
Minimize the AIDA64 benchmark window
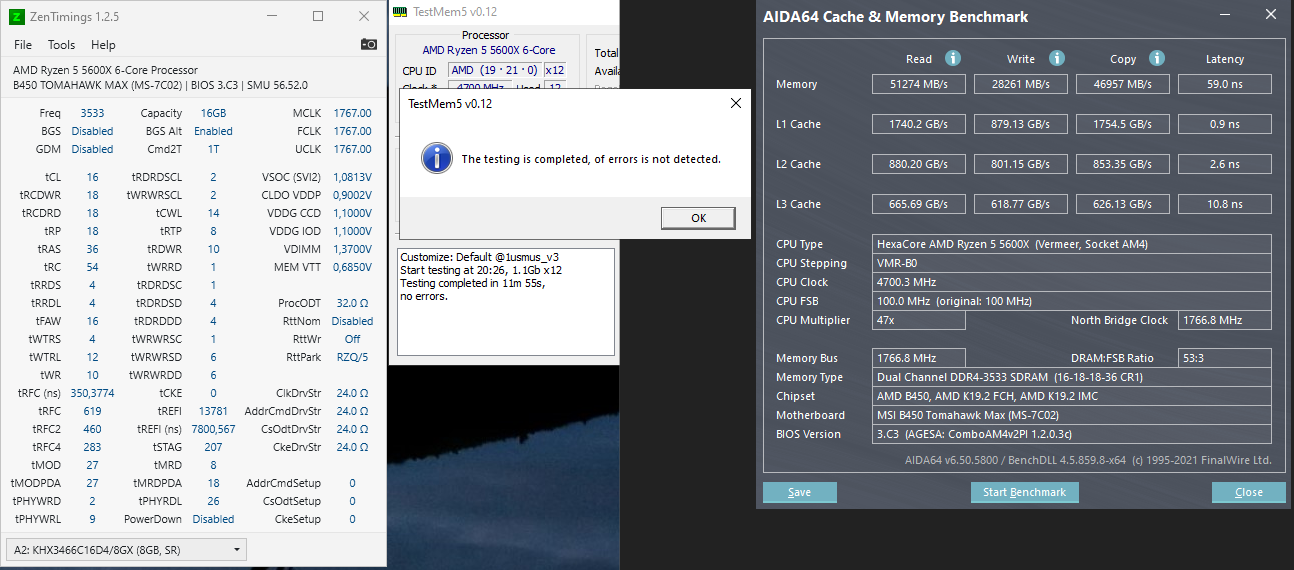pyautogui.click(x=1223, y=15)
